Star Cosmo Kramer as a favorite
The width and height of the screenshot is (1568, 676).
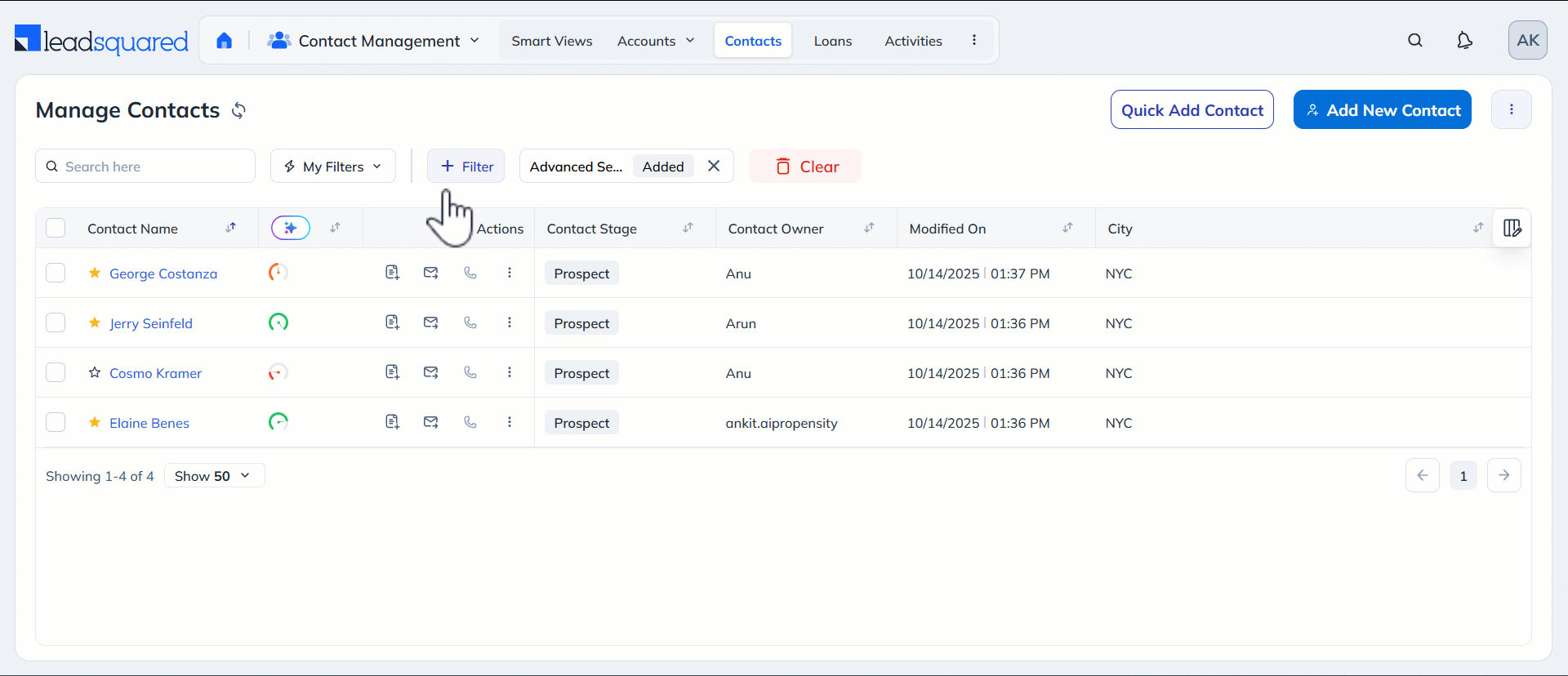pyautogui.click(x=95, y=373)
